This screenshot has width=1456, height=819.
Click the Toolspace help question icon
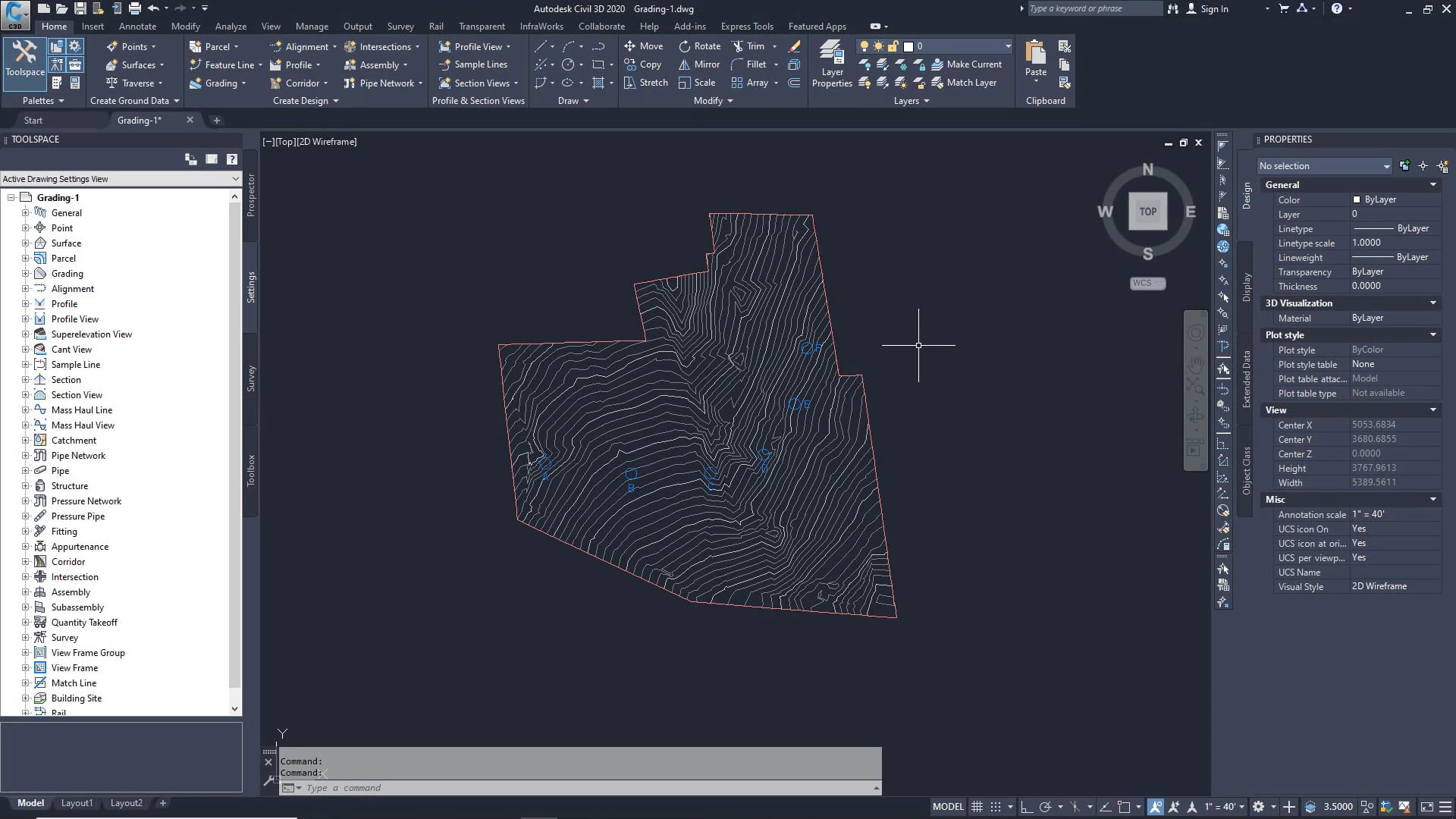pyautogui.click(x=232, y=159)
